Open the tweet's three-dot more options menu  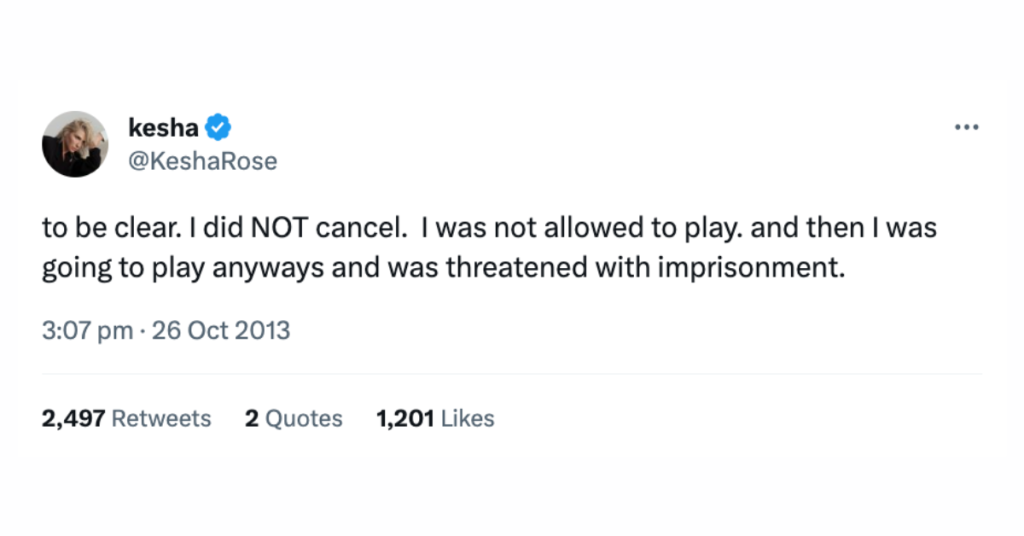pos(965,127)
